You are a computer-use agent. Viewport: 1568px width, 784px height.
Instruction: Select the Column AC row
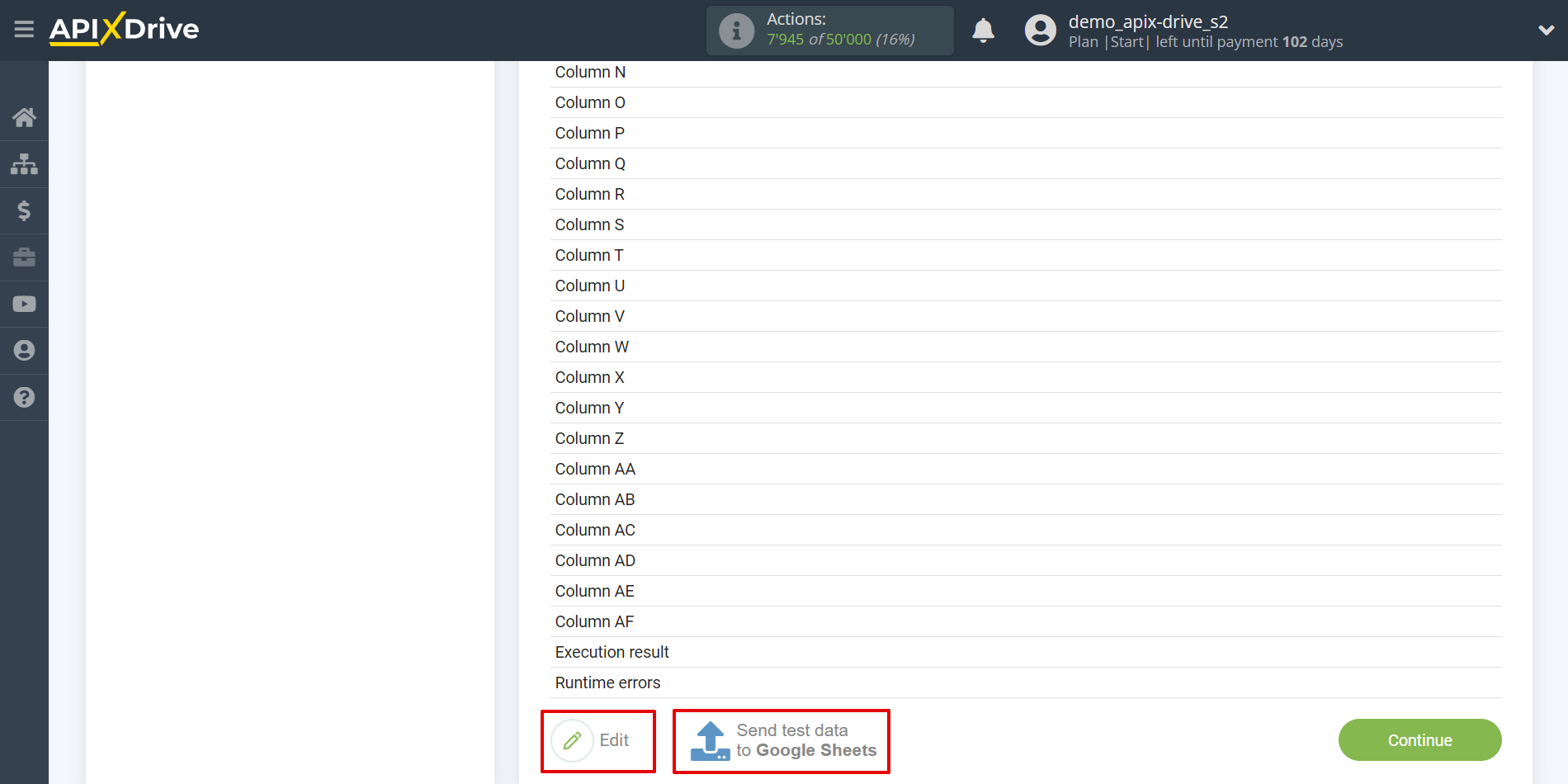[x=1025, y=531]
